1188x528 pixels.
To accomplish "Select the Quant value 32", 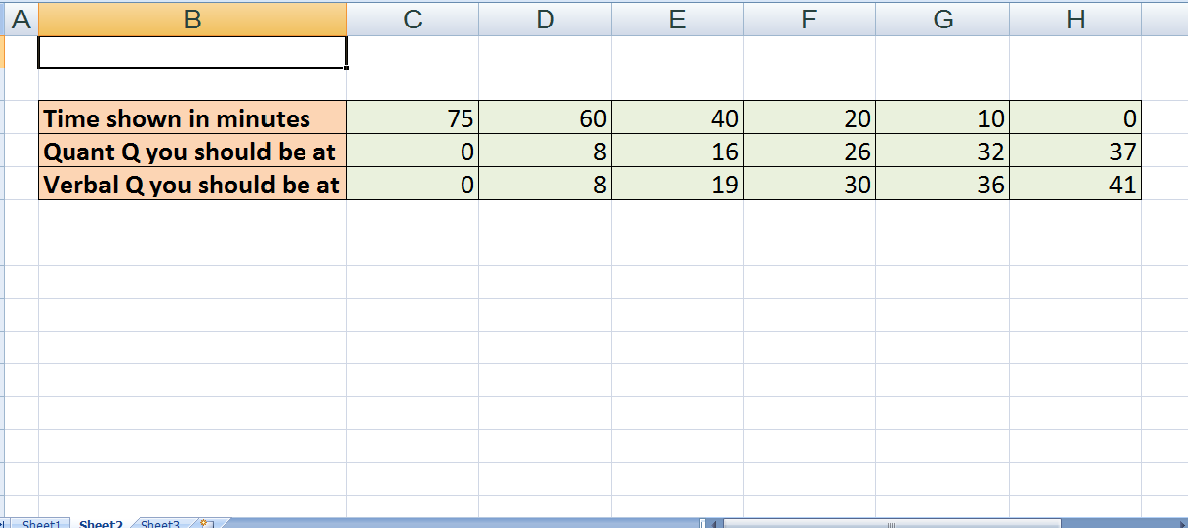I will (x=943, y=151).
